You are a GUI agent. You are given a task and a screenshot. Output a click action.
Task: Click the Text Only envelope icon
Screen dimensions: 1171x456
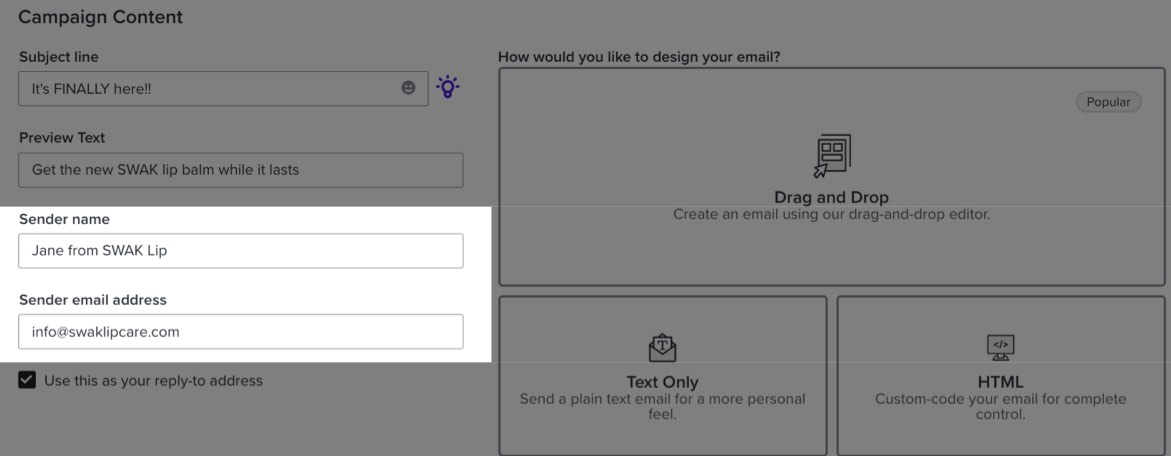coord(662,347)
